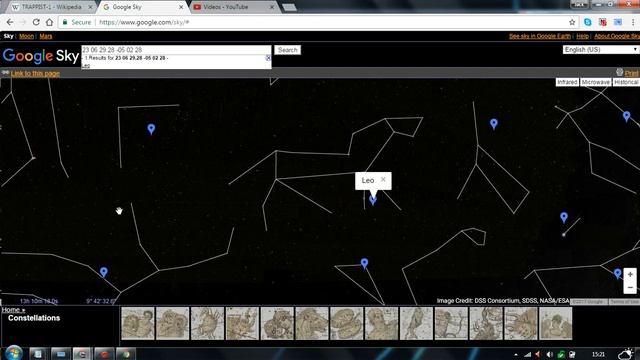
Task: Click the blue marker beside the zoom controls
Action: [618, 273]
